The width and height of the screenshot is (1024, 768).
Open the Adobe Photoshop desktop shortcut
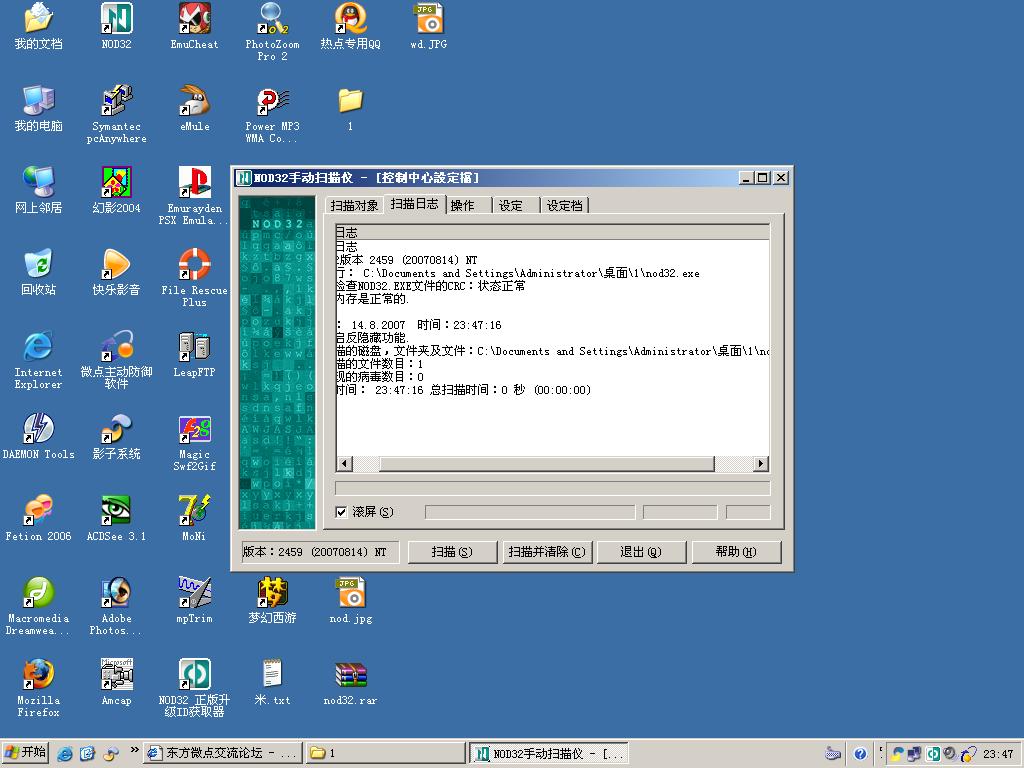tap(116, 605)
